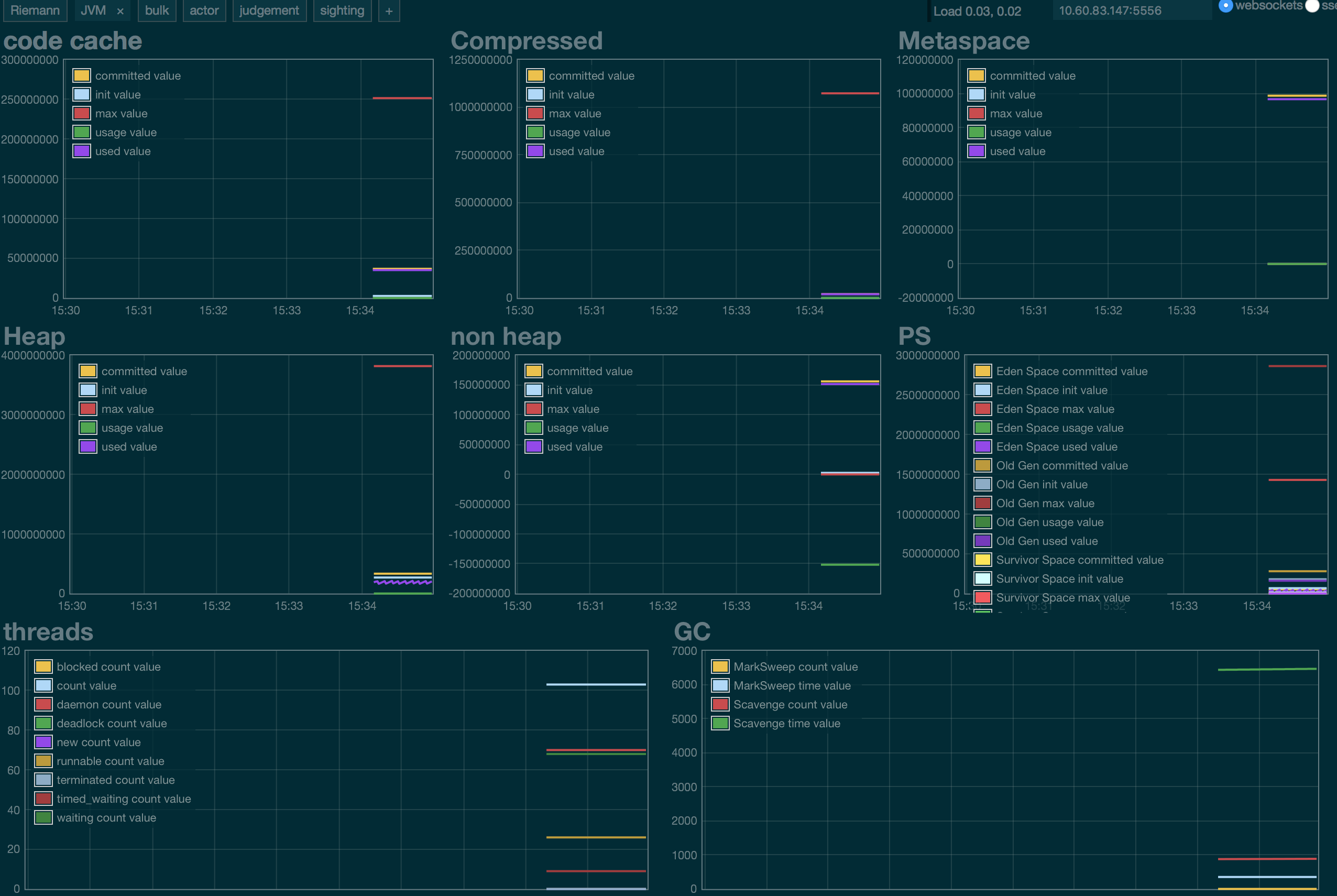Viewport: 1337px width, 896px height.
Task: Click MarkSweep count value legend label
Action: click(795, 666)
